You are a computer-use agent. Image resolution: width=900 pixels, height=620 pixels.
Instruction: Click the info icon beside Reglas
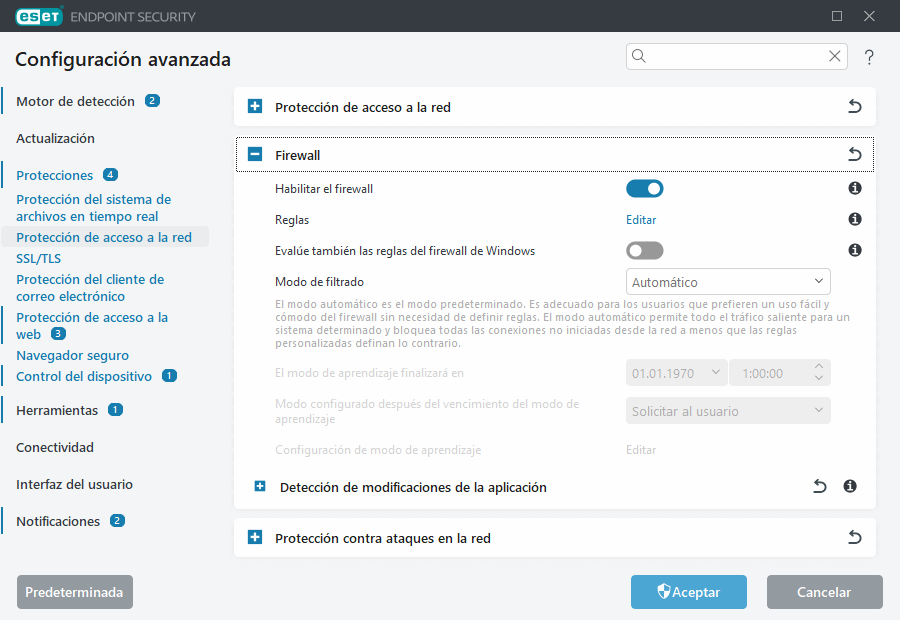click(x=854, y=219)
